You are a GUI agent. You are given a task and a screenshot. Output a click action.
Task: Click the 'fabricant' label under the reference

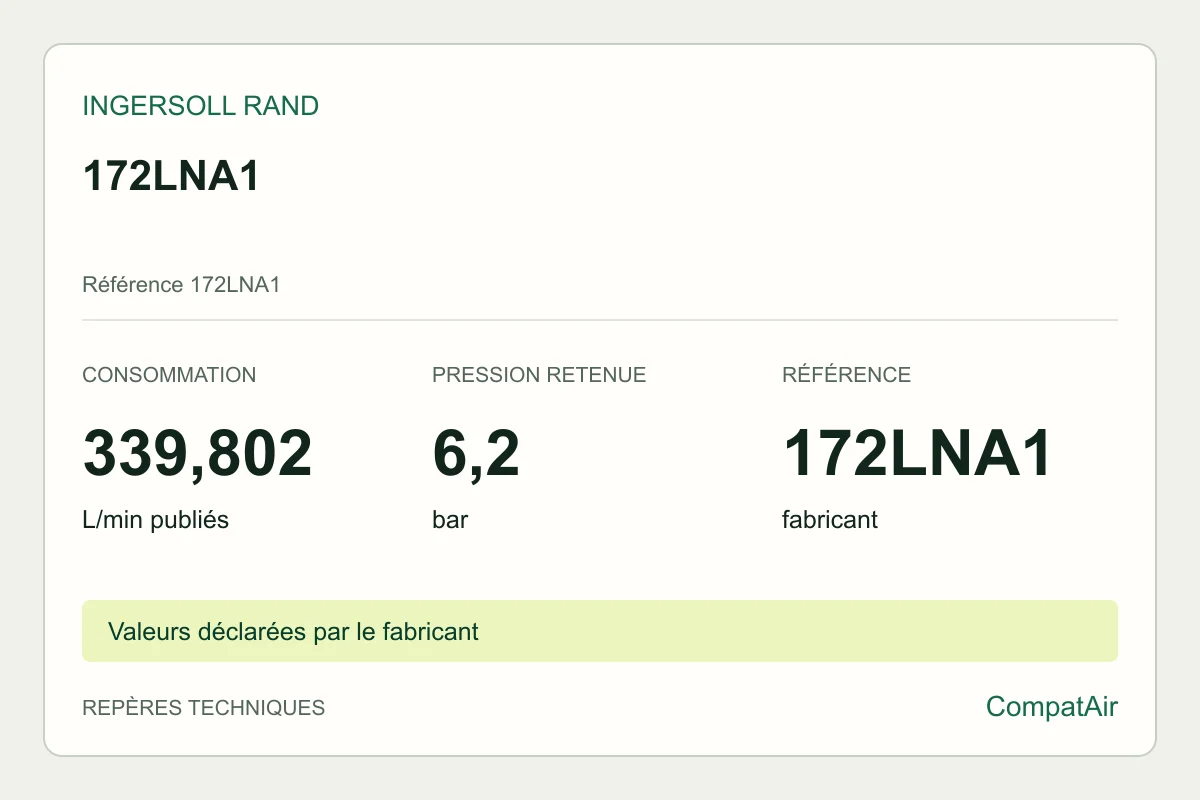830,520
